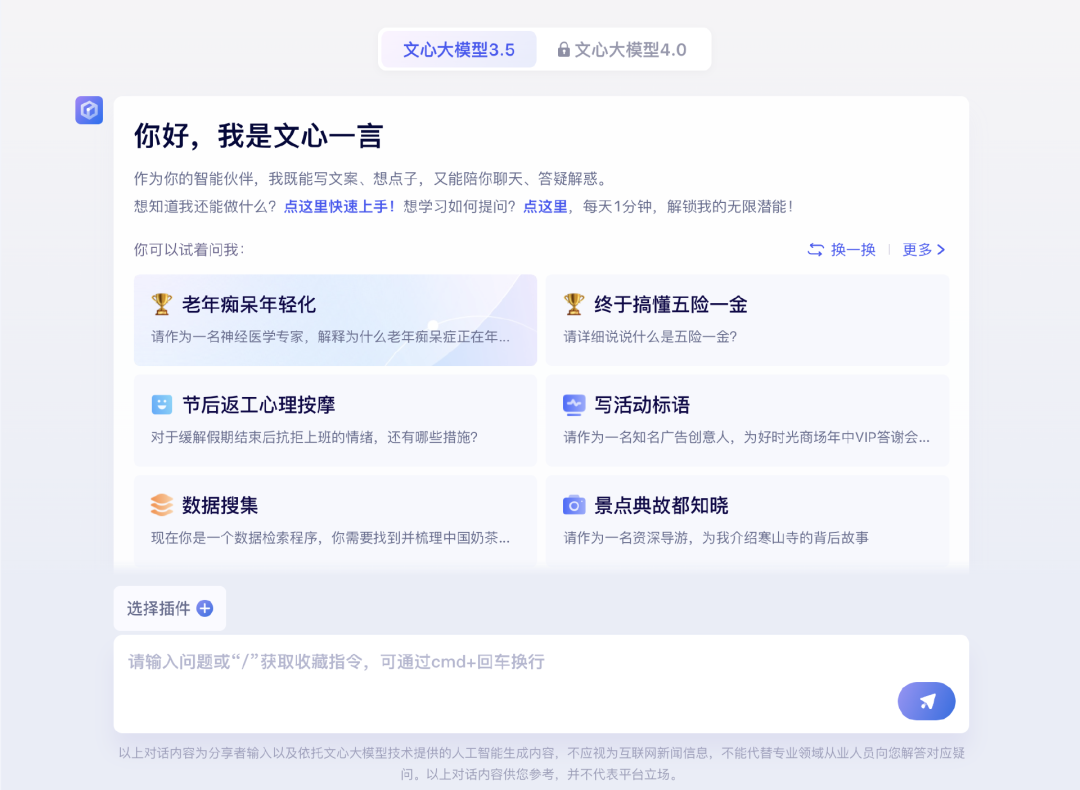Open the 点这里 link about how to ask

pyautogui.click(x=545, y=207)
